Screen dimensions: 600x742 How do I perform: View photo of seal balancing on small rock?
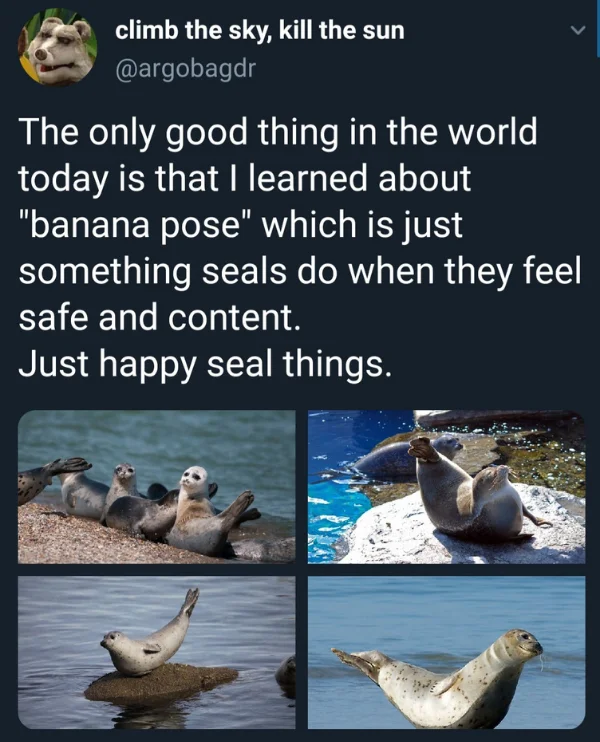click(x=157, y=653)
